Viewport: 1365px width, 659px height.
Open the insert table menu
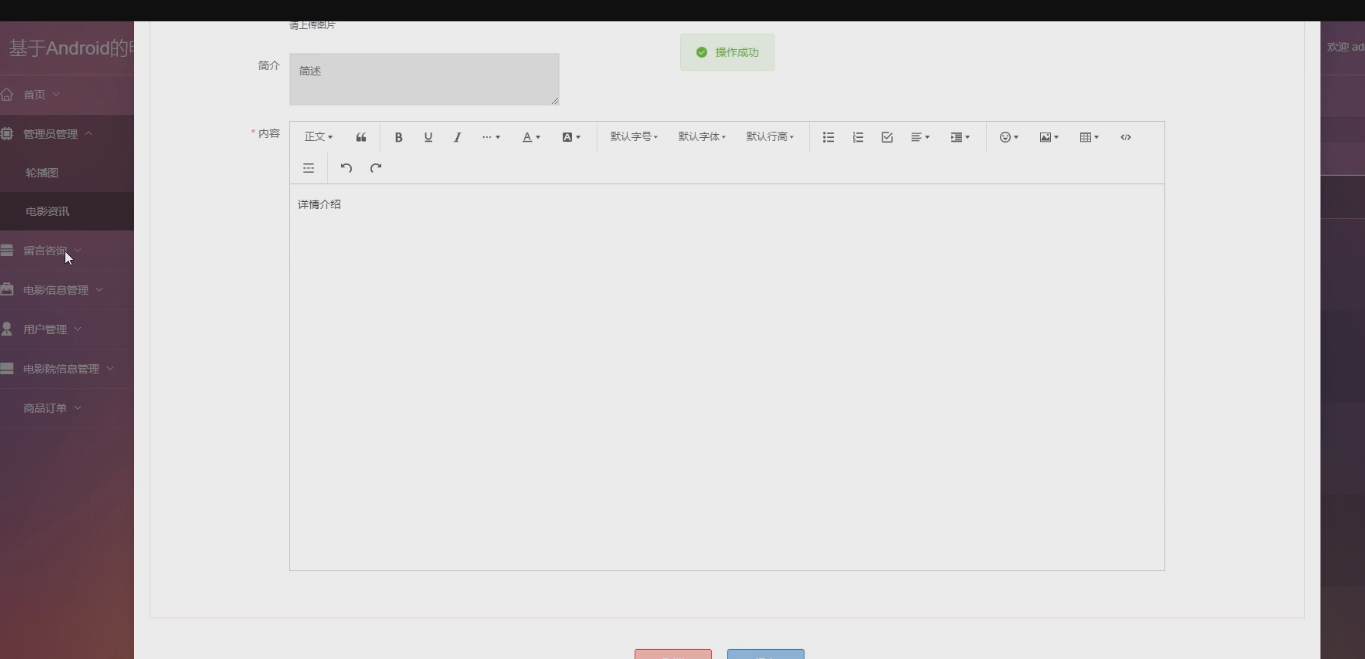[1089, 137]
